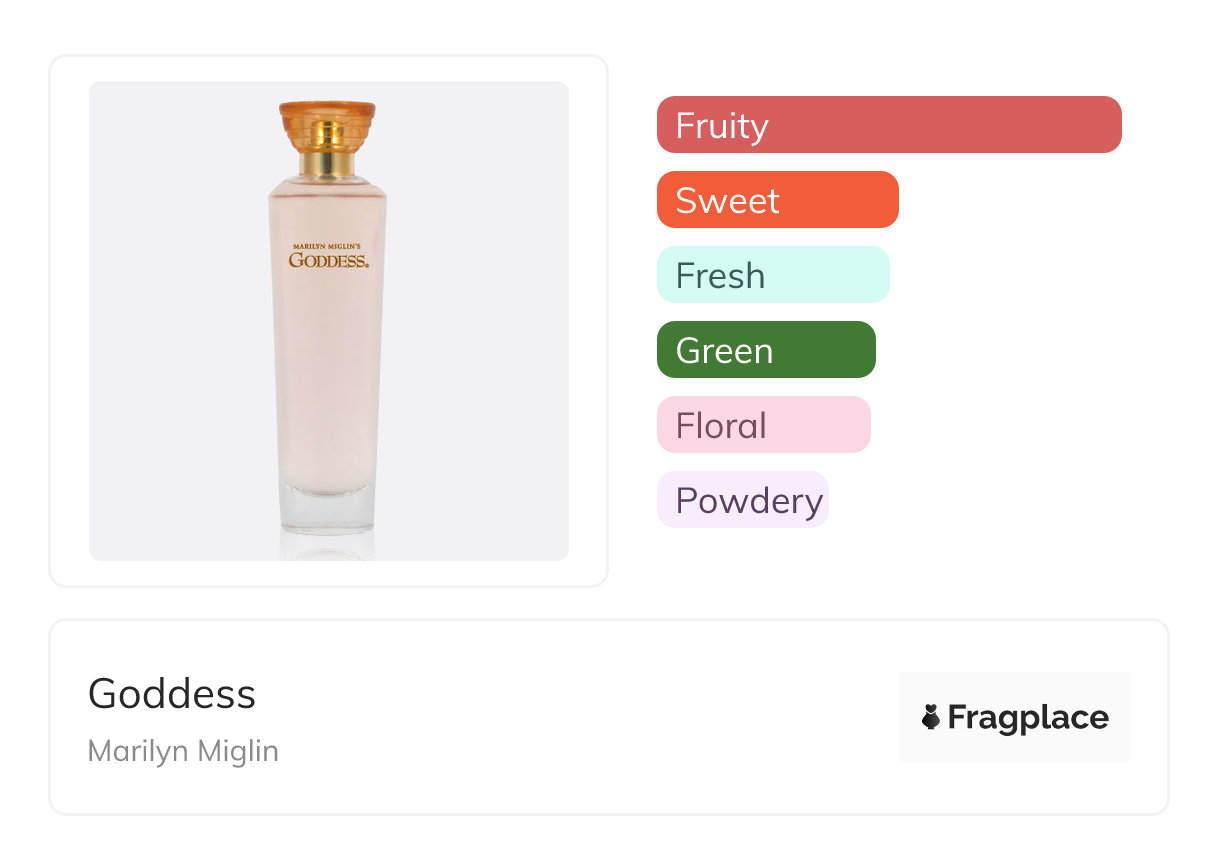Select the lavender Powdery accord bar
This screenshot has height=864, width=1218.
pyautogui.click(x=742, y=500)
